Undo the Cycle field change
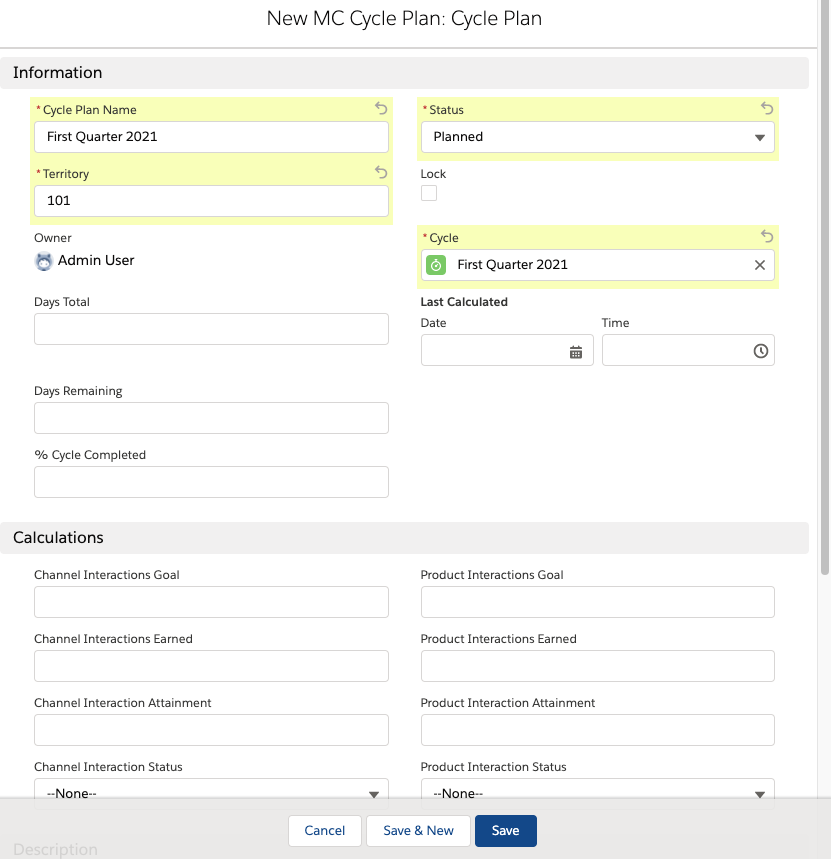The image size is (831, 859). 766,237
